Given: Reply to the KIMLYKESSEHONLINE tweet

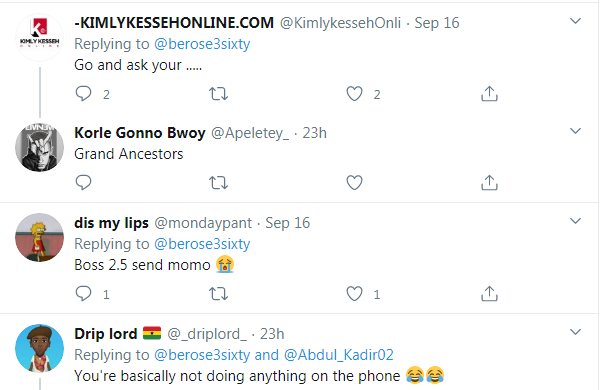Looking at the screenshot, I should [83, 94].
